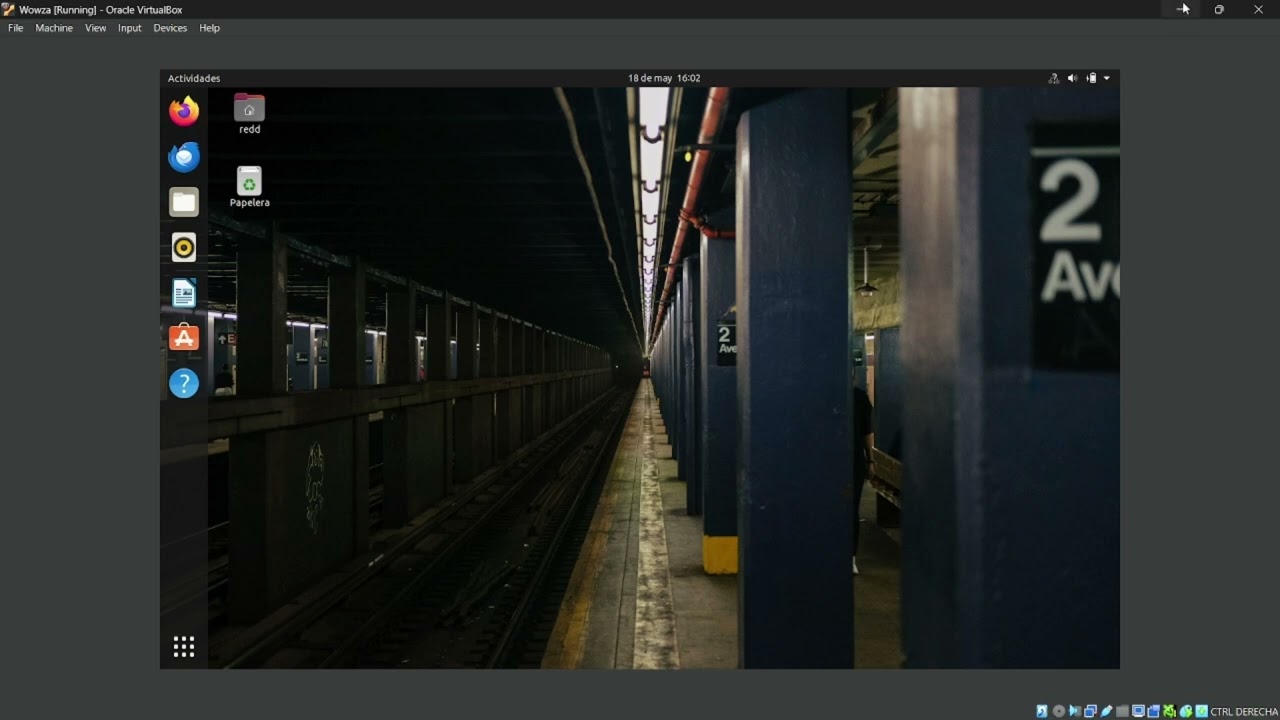Viewport: 1280px width, 720px height.
Task: Minimize the VirtualBox Wowza window
Action: tap(1181, 9)
